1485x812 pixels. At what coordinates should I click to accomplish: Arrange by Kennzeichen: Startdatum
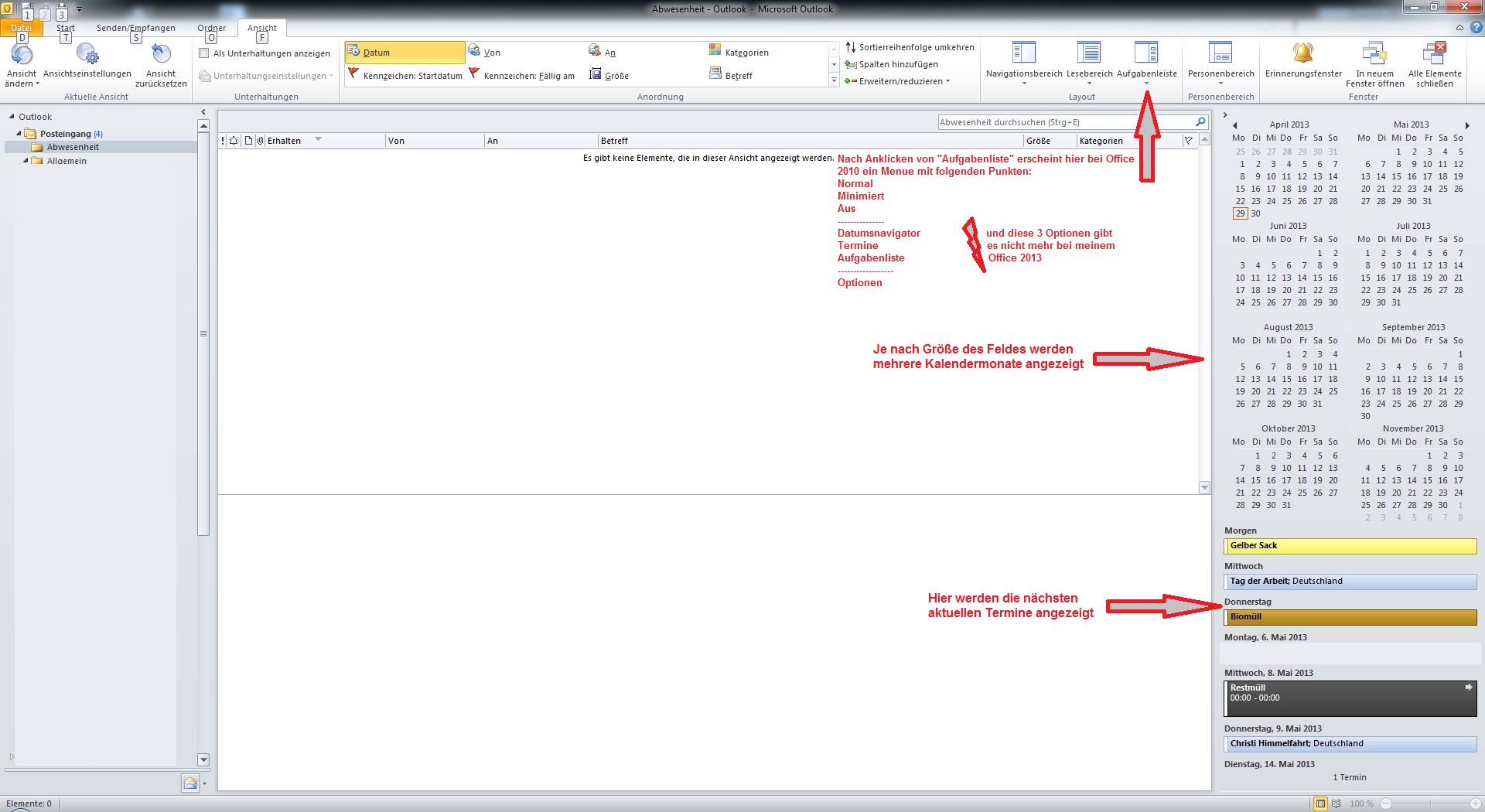[405, 75]
